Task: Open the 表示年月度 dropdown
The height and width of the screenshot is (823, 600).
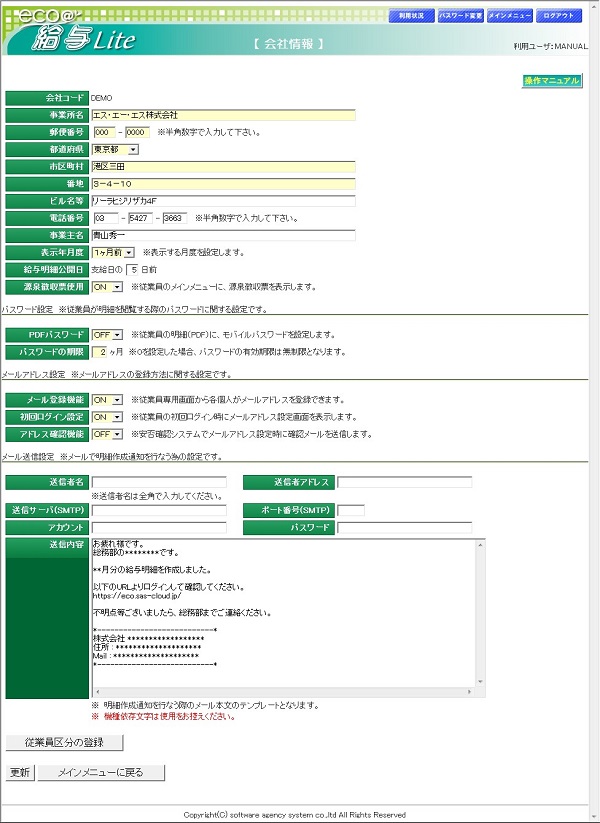Action: (x=113, y=252)
